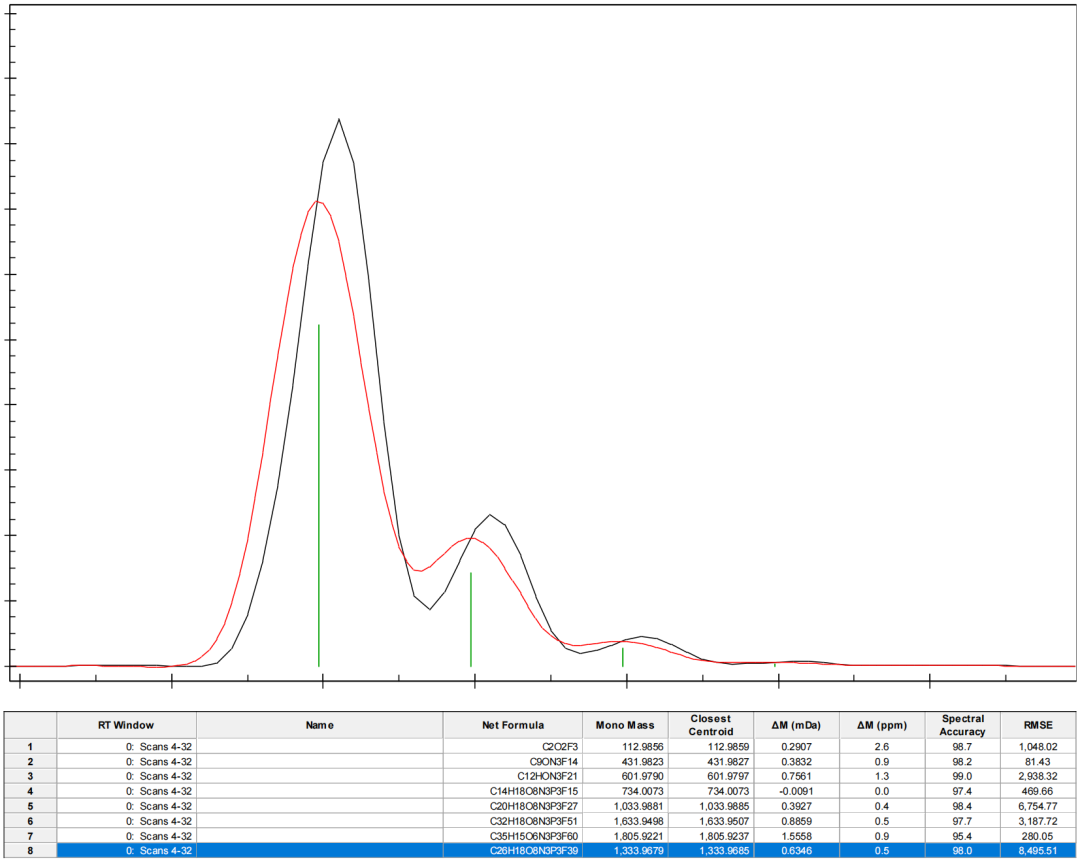Viewport: 1080px width, 860px height.
Task: Click the Spectral Accuracy column header
Action: click(x=963, y=725)
